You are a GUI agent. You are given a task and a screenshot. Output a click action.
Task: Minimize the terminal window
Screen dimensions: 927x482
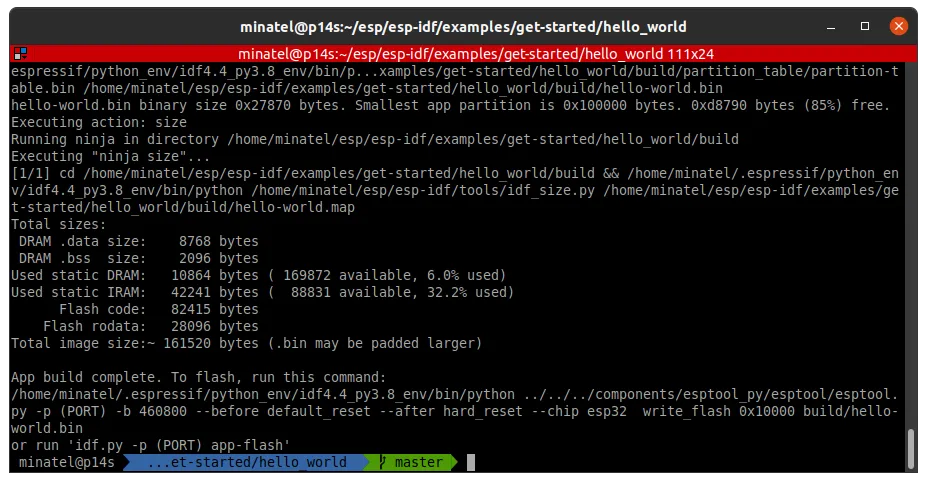click(x=836, y=23)
